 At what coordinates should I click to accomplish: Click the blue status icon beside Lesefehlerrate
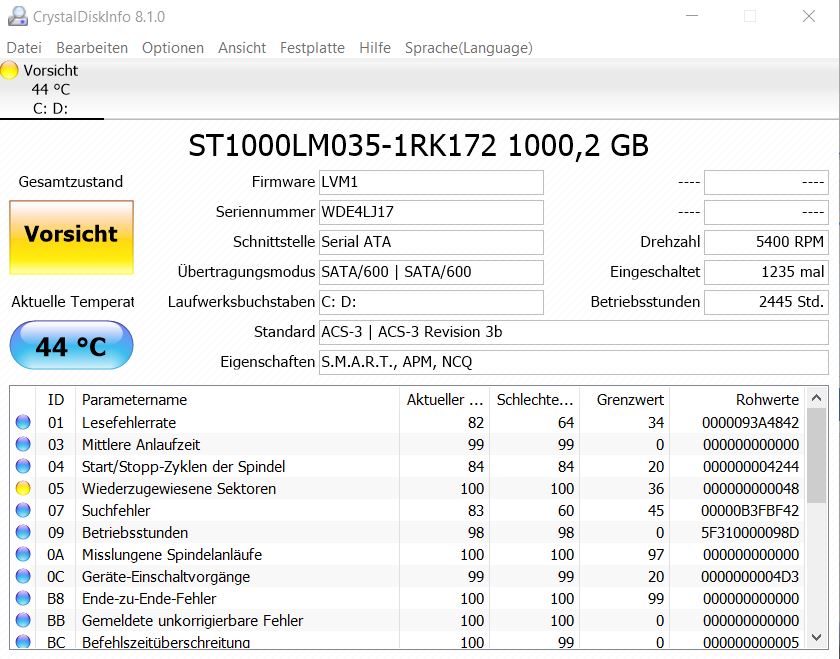23,422
